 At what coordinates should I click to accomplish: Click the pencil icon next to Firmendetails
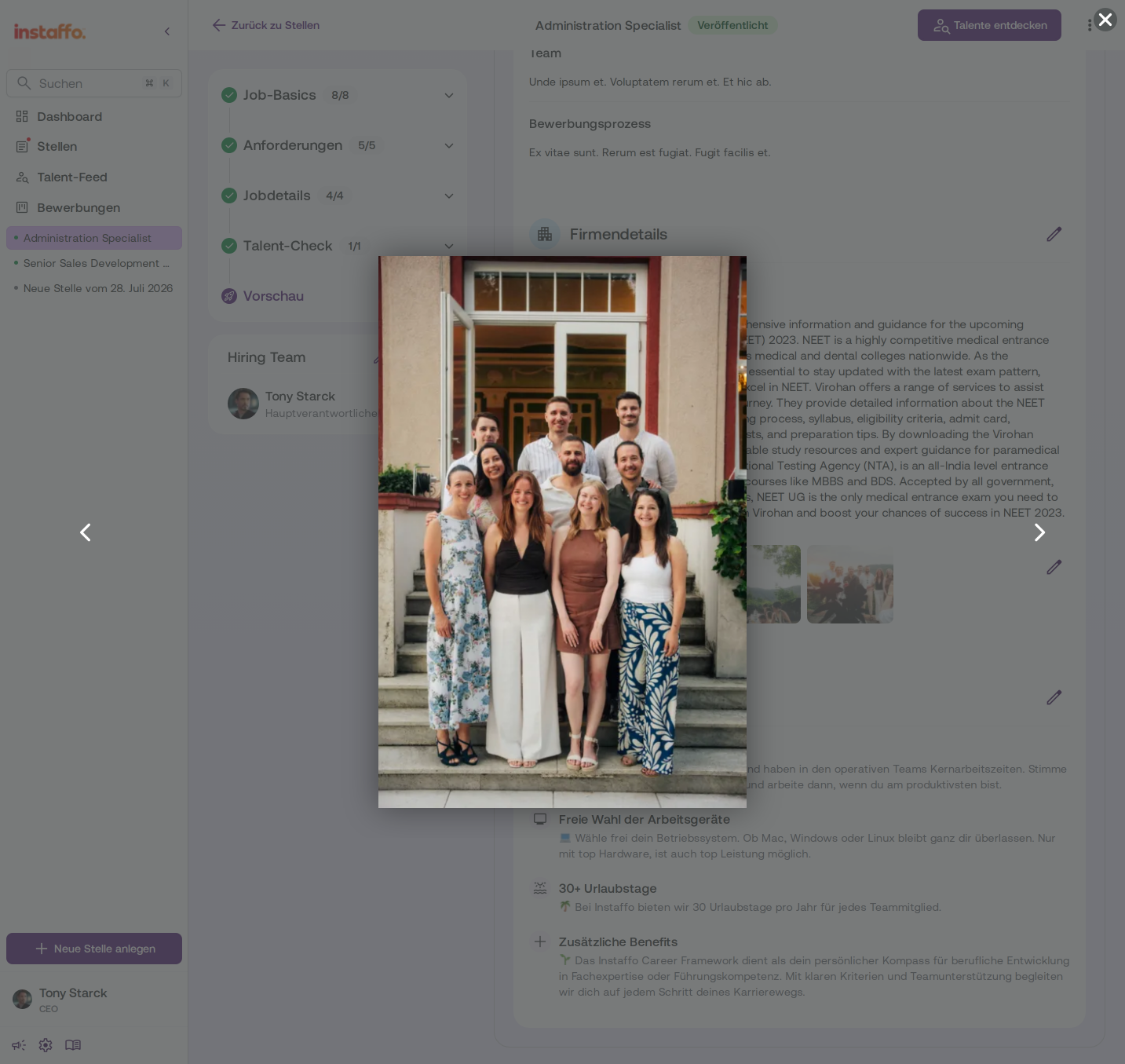click(x=1054, y=234)
